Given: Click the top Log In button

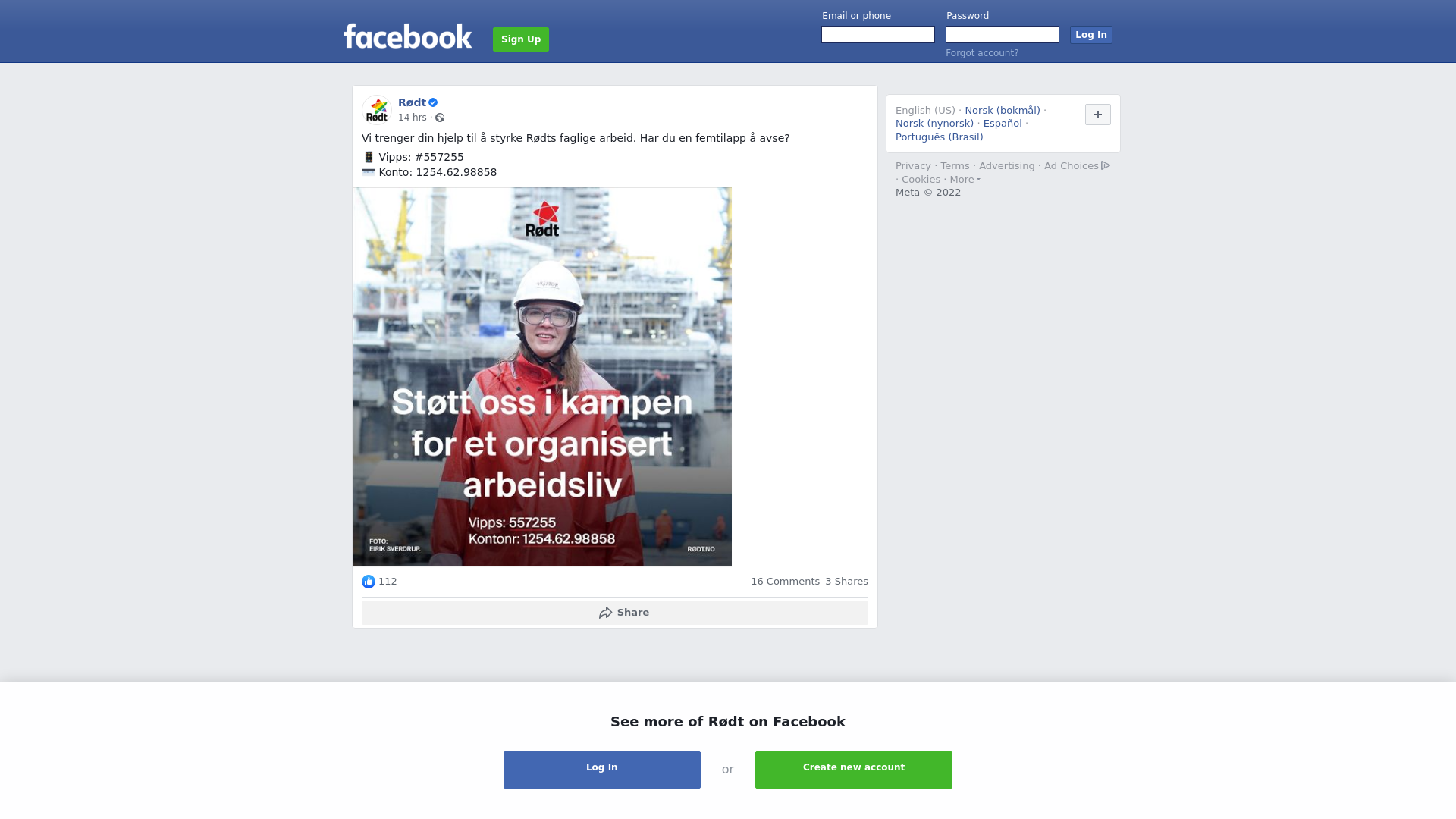Looking at the screenshot, I should (x=1091, y=35).
